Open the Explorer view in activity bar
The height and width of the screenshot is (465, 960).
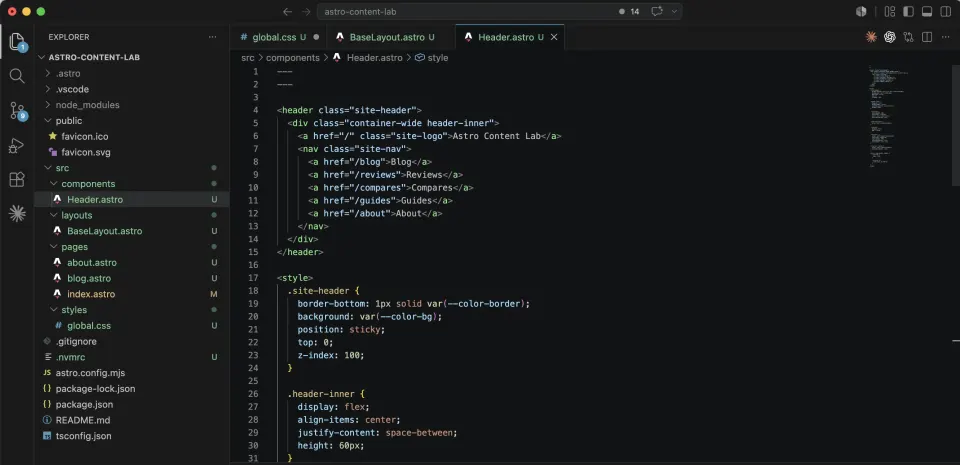[x=17, y=42]
